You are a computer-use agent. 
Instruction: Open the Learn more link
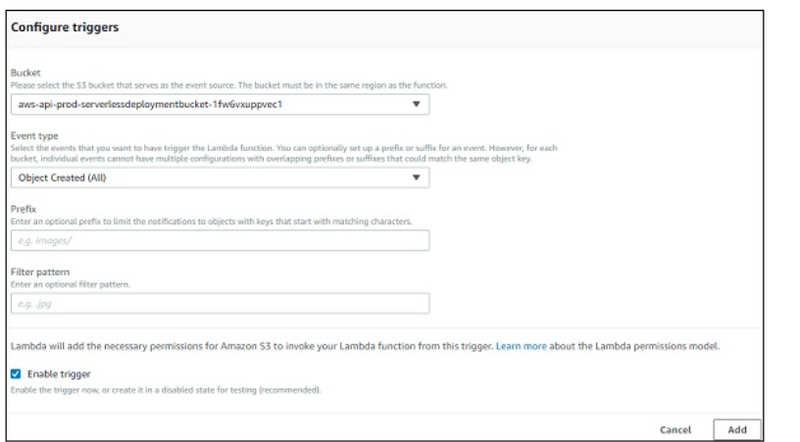(x=521, y=346)
